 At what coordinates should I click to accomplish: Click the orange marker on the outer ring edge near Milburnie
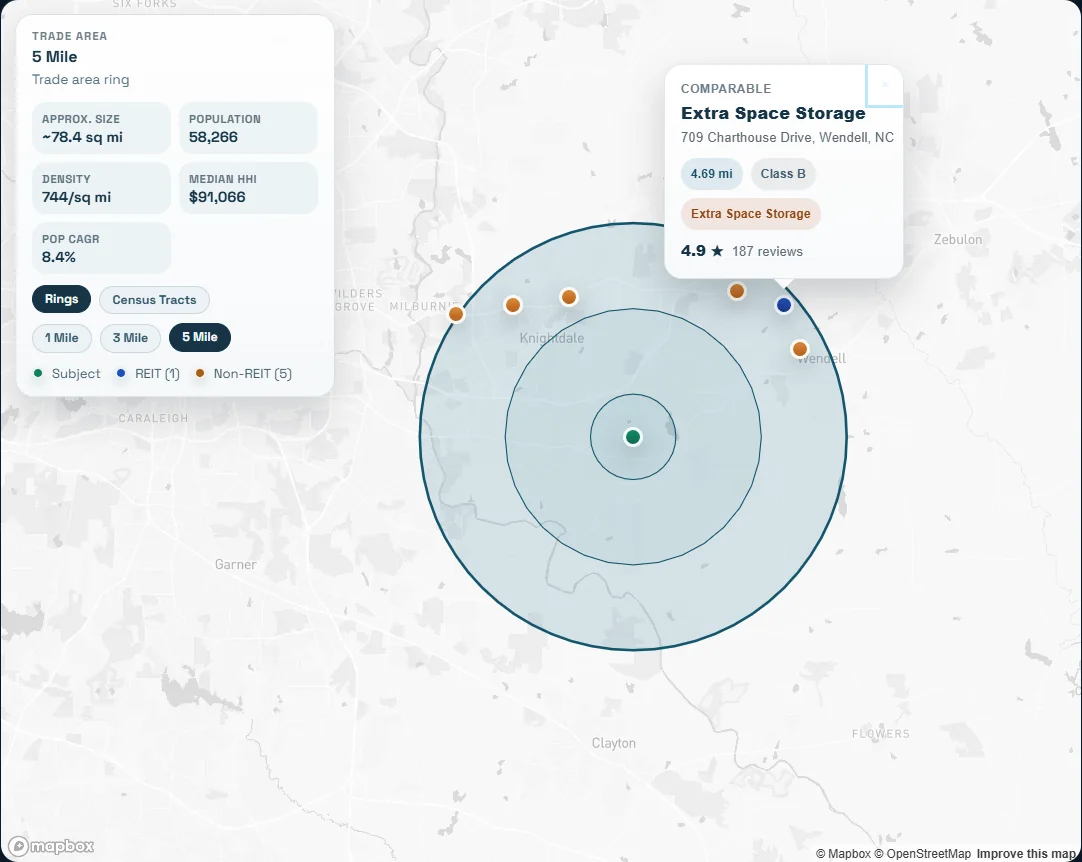click(x=456, y=314)
